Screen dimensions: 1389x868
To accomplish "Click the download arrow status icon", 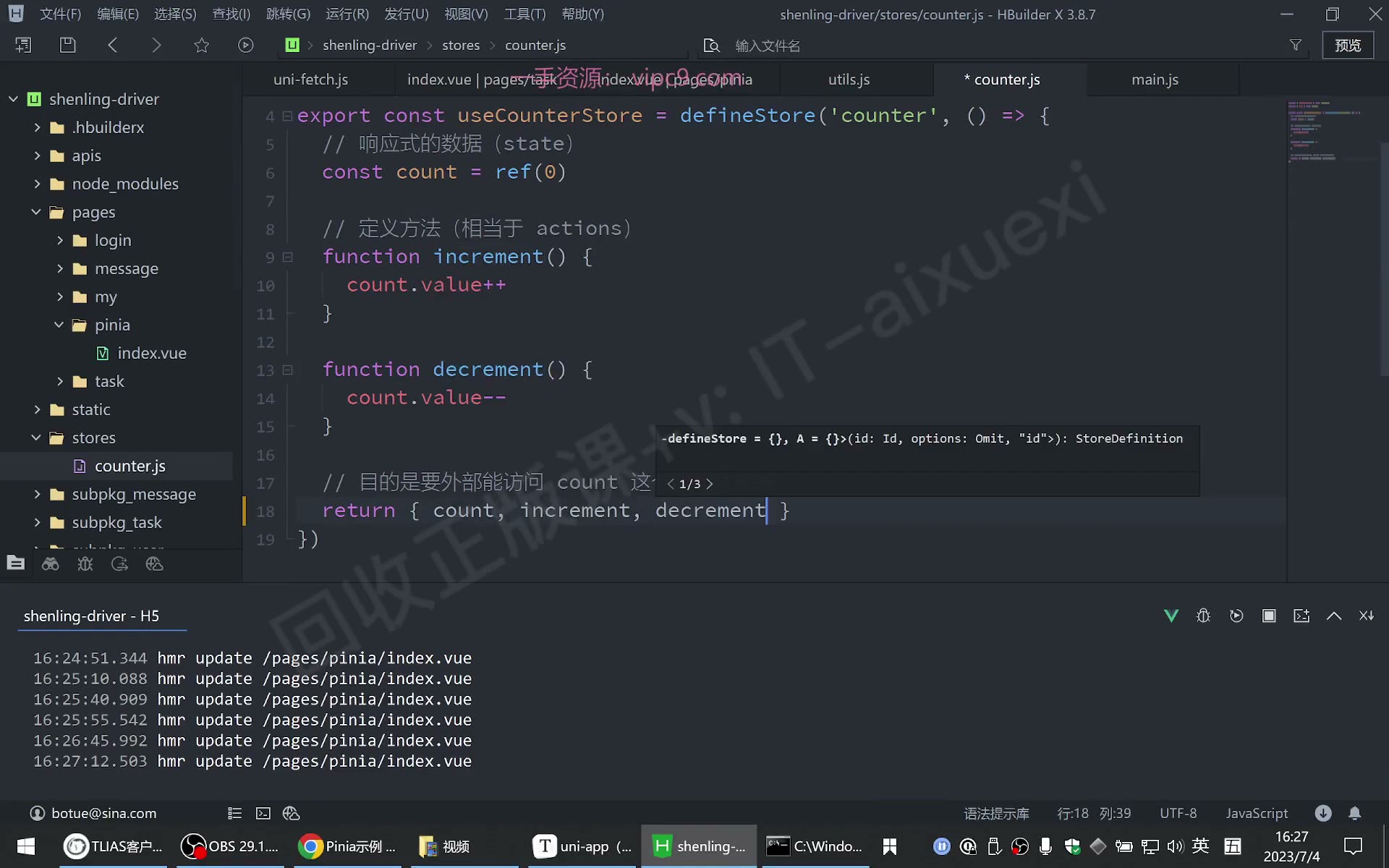I will pos(1323,813).
